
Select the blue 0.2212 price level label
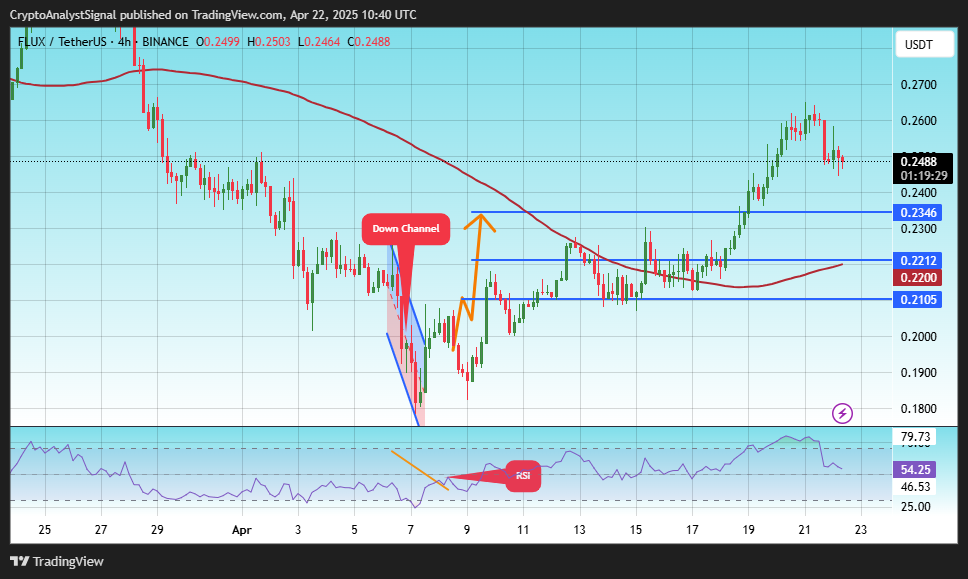[x=918, y=260]
